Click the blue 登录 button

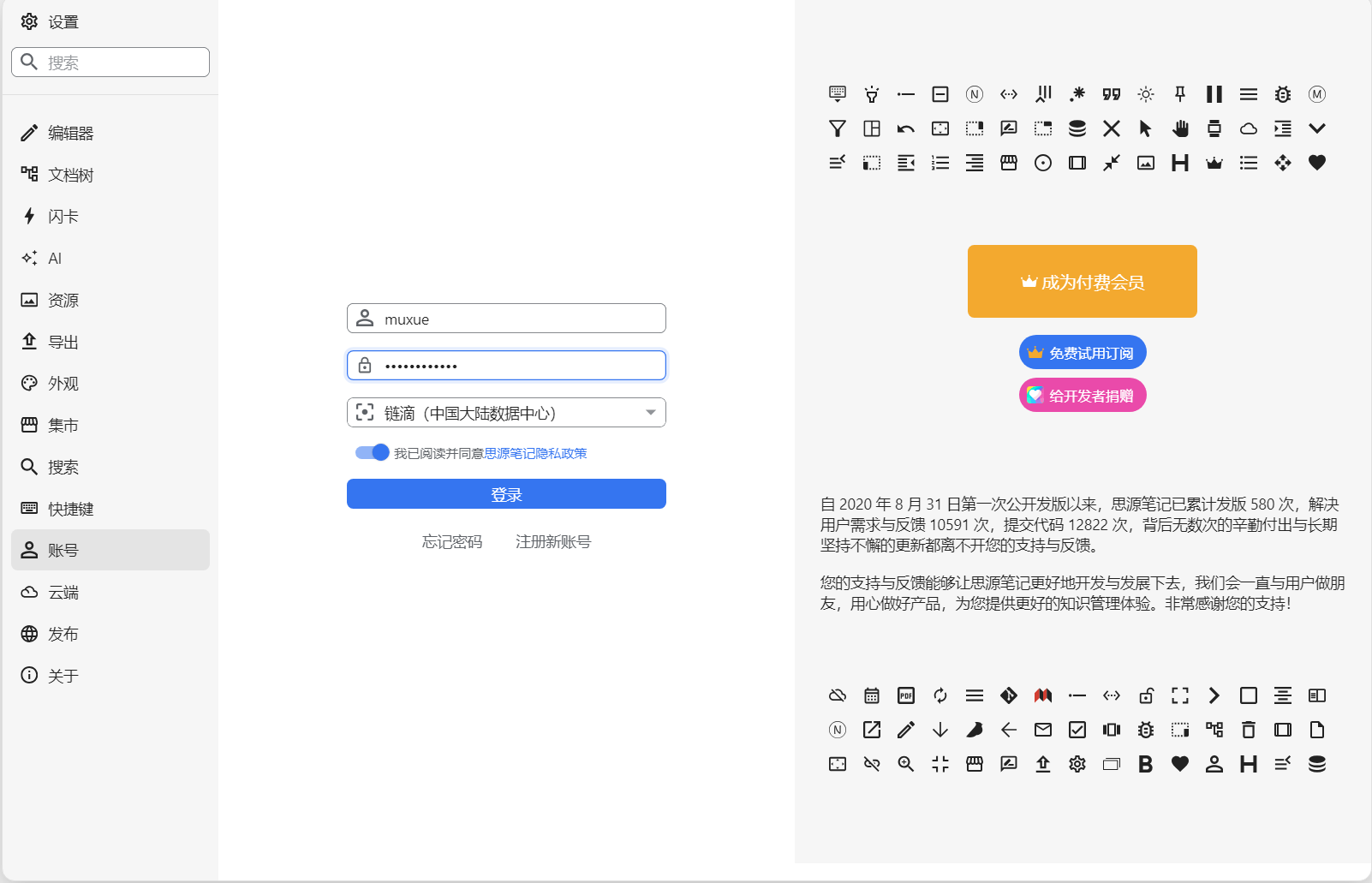[506, 494]
